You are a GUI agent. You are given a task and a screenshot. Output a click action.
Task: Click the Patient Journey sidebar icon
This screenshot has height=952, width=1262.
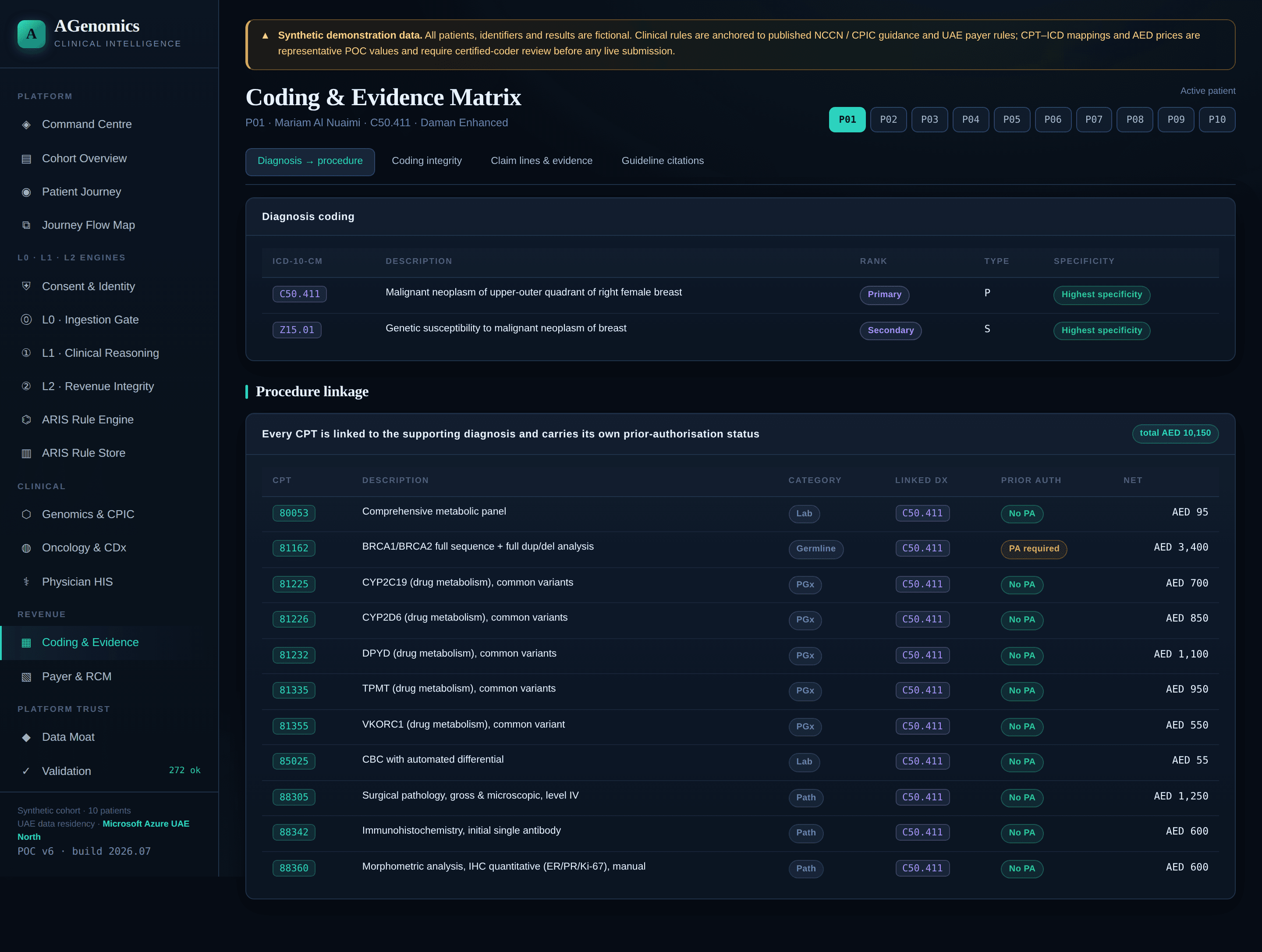coord(26,192)
